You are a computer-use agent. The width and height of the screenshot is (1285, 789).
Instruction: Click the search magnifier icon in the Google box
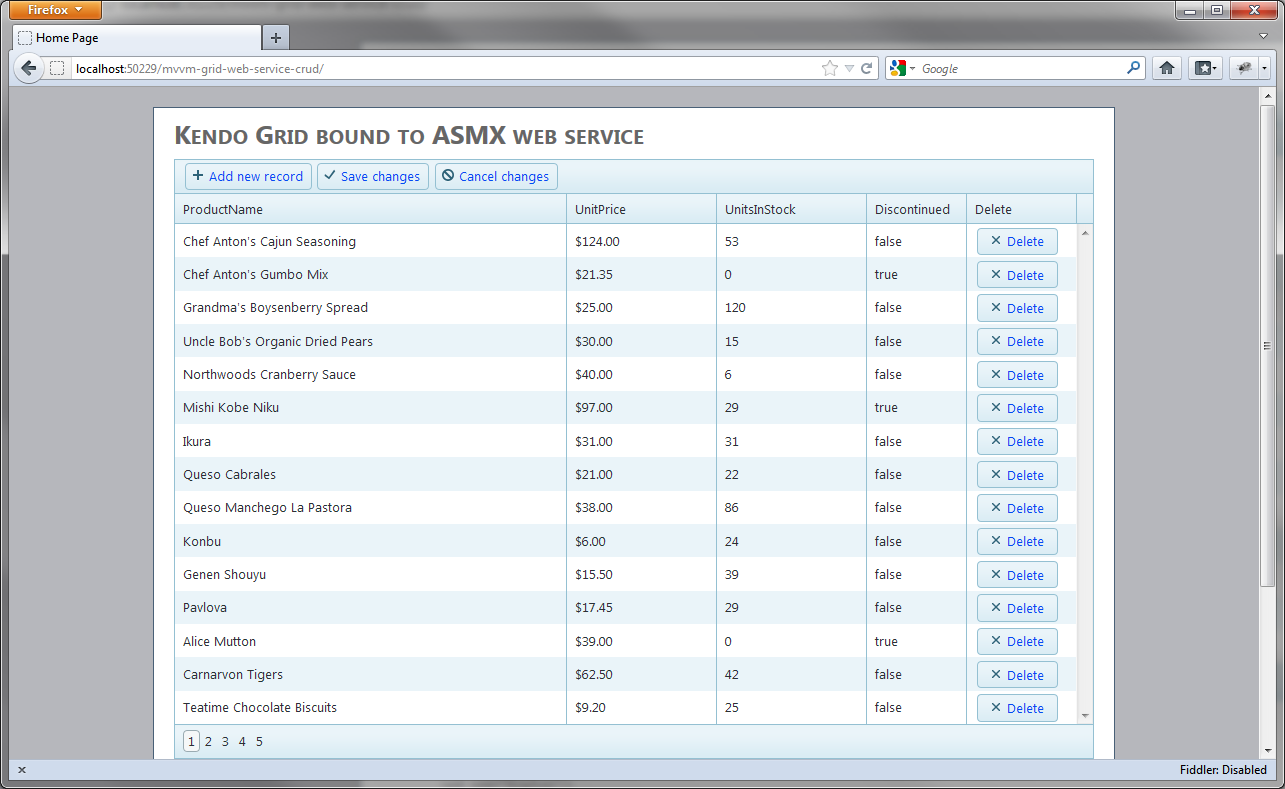tap(1133, 68)
